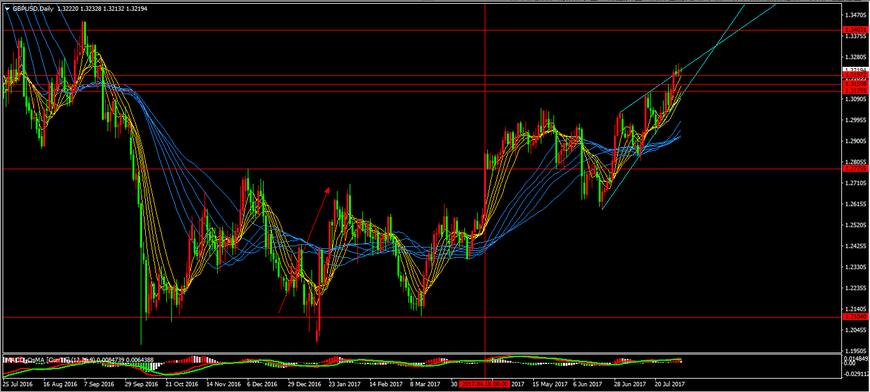Click the MACD indicator label in subwindow

point(11,360)
